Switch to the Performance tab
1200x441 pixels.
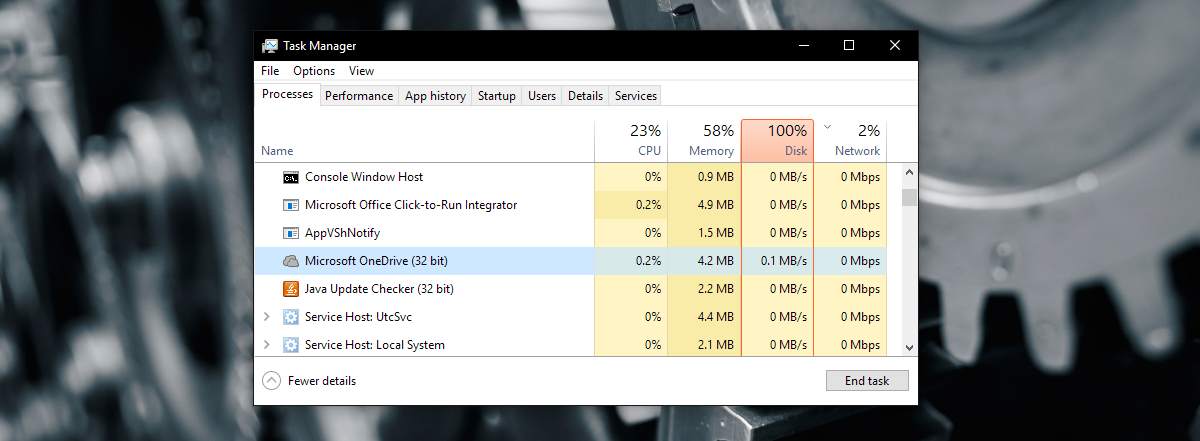click(359, 96)
